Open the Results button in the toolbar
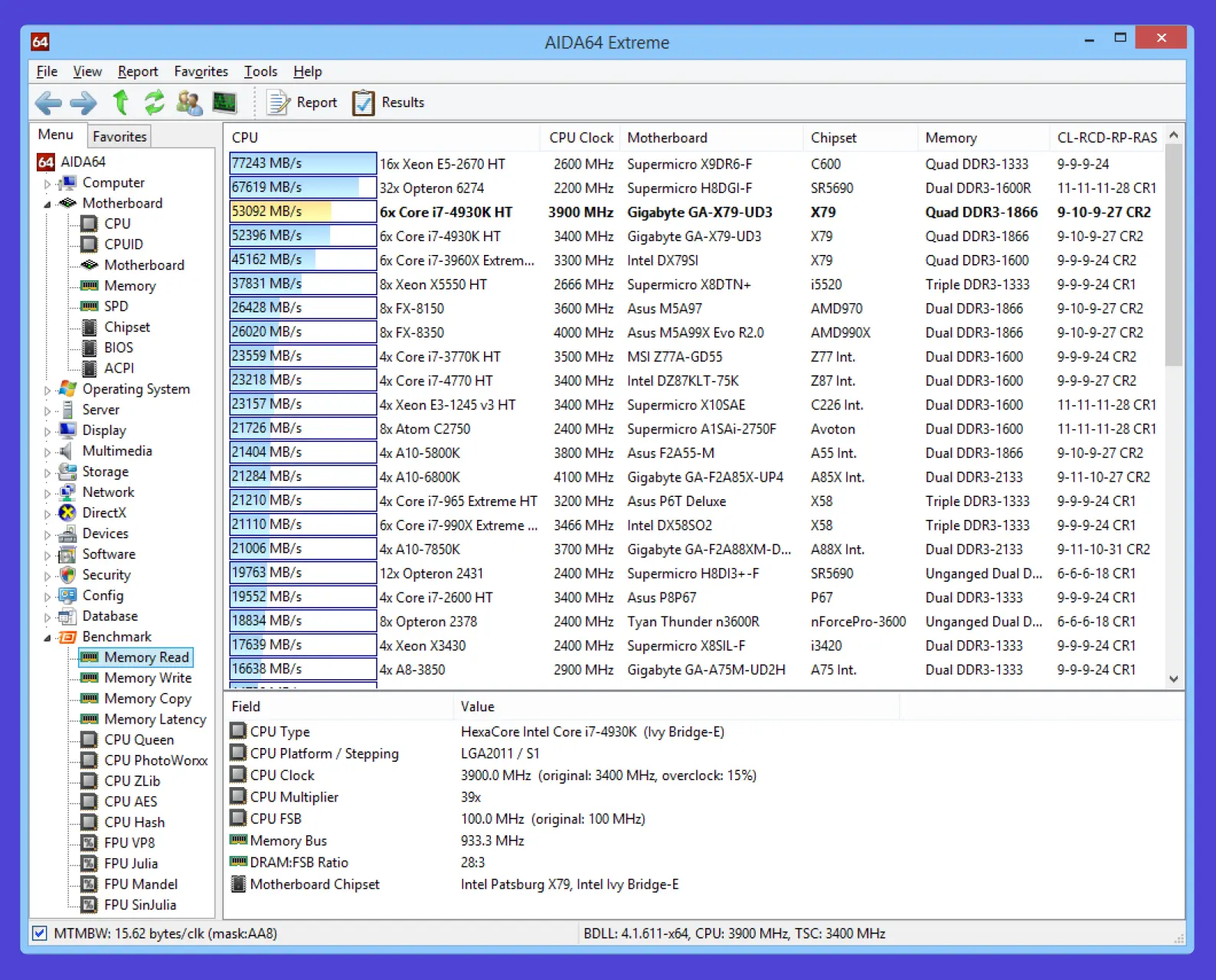1216x980 pixels. [x=388, y=102]
